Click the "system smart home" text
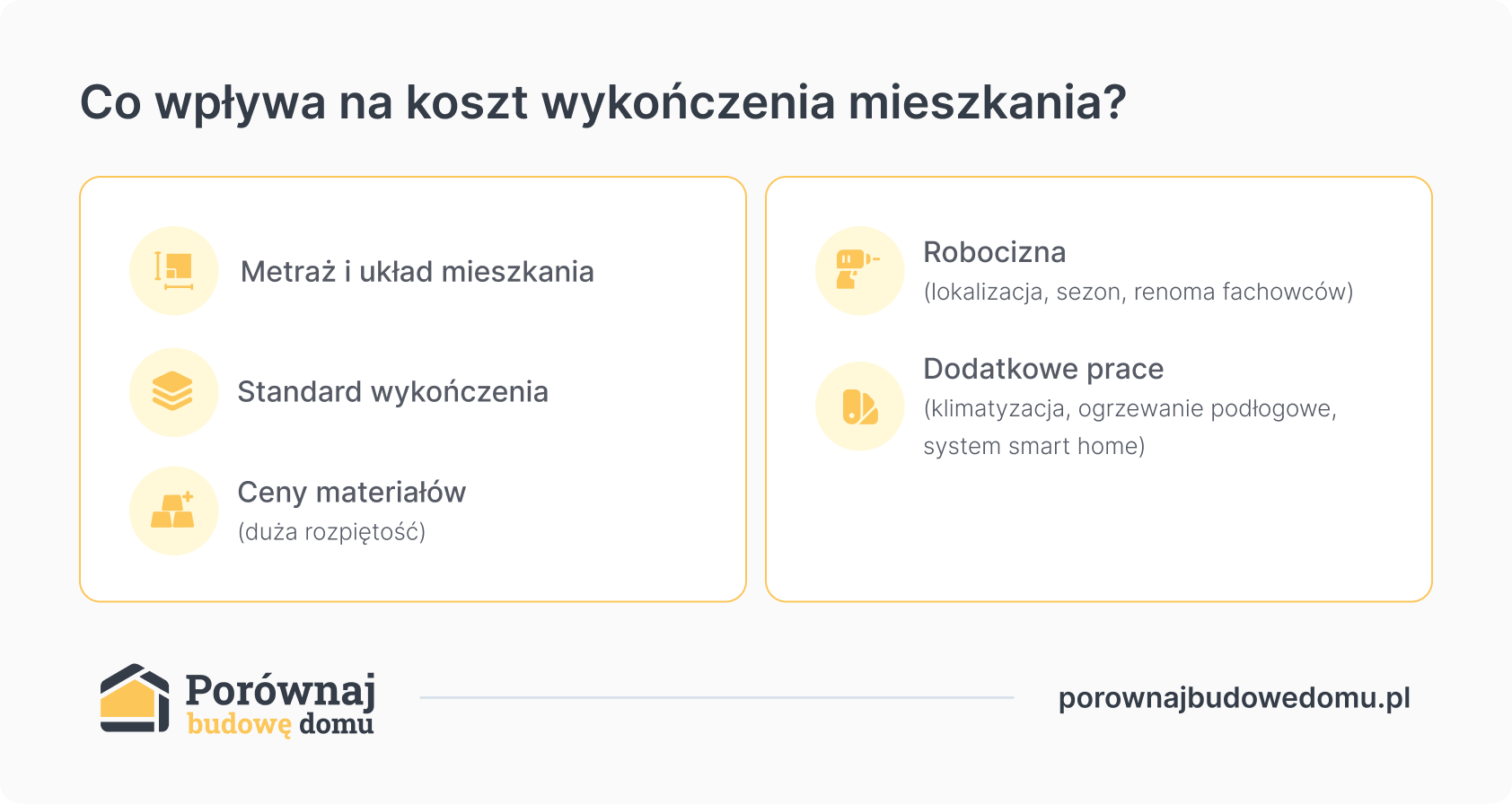1512x804 pixels. pos(1033,446)
